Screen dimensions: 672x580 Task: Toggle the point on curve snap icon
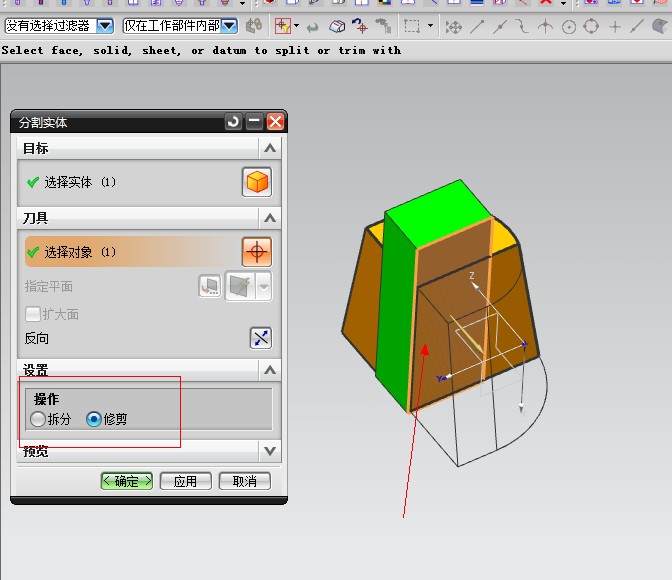(637, 27)
